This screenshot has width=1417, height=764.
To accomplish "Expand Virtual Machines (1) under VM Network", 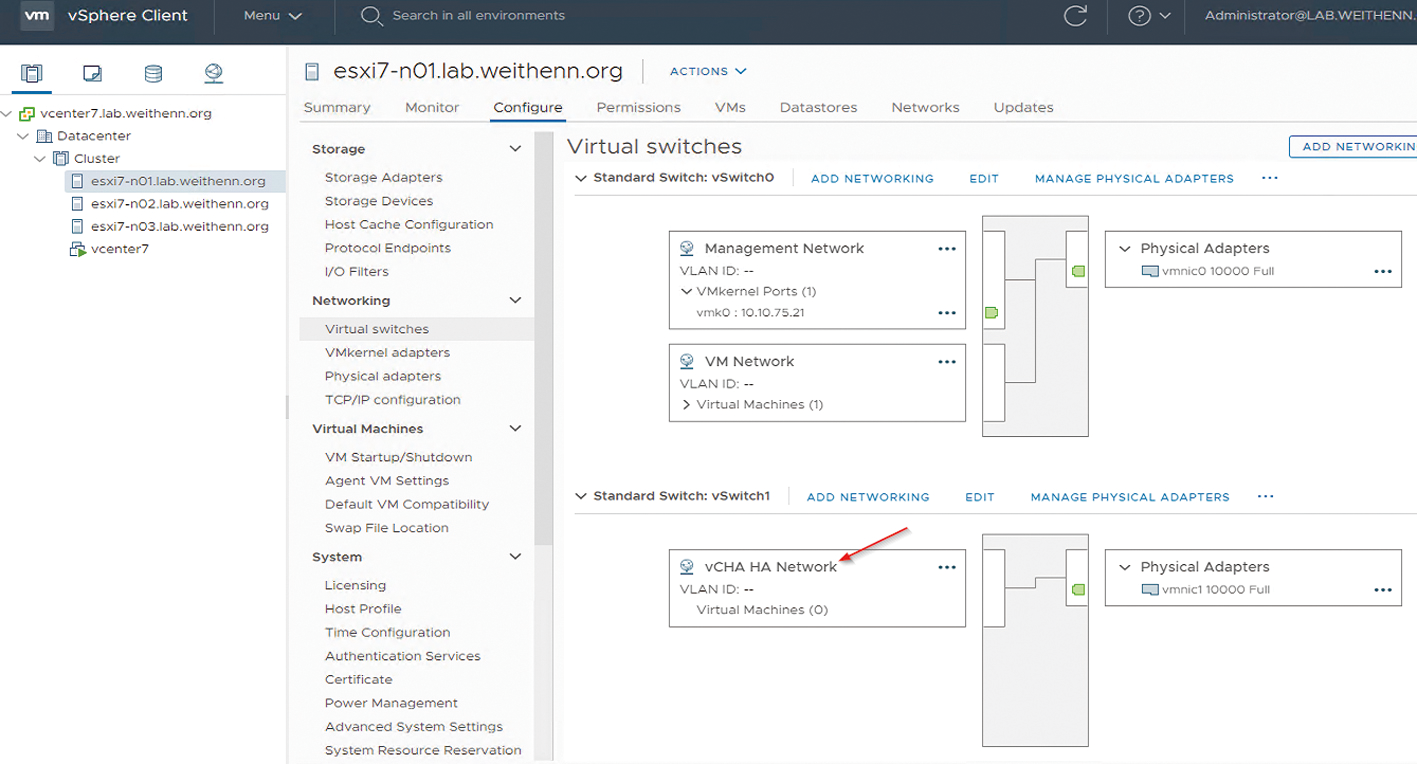I will tap(687, 405).
